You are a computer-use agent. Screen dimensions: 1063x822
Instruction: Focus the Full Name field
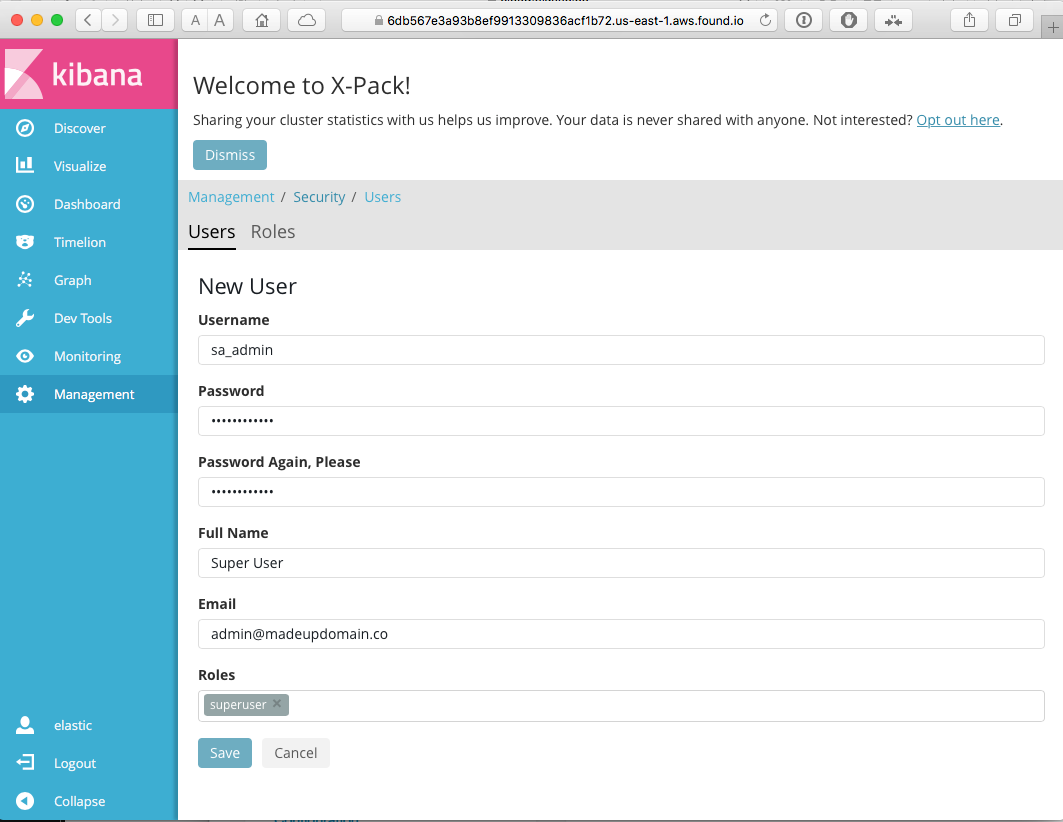click(x=621, y=563)
